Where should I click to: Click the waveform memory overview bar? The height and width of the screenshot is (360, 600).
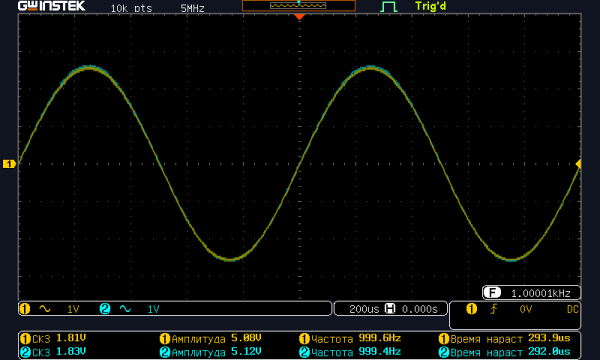[299, 6]
